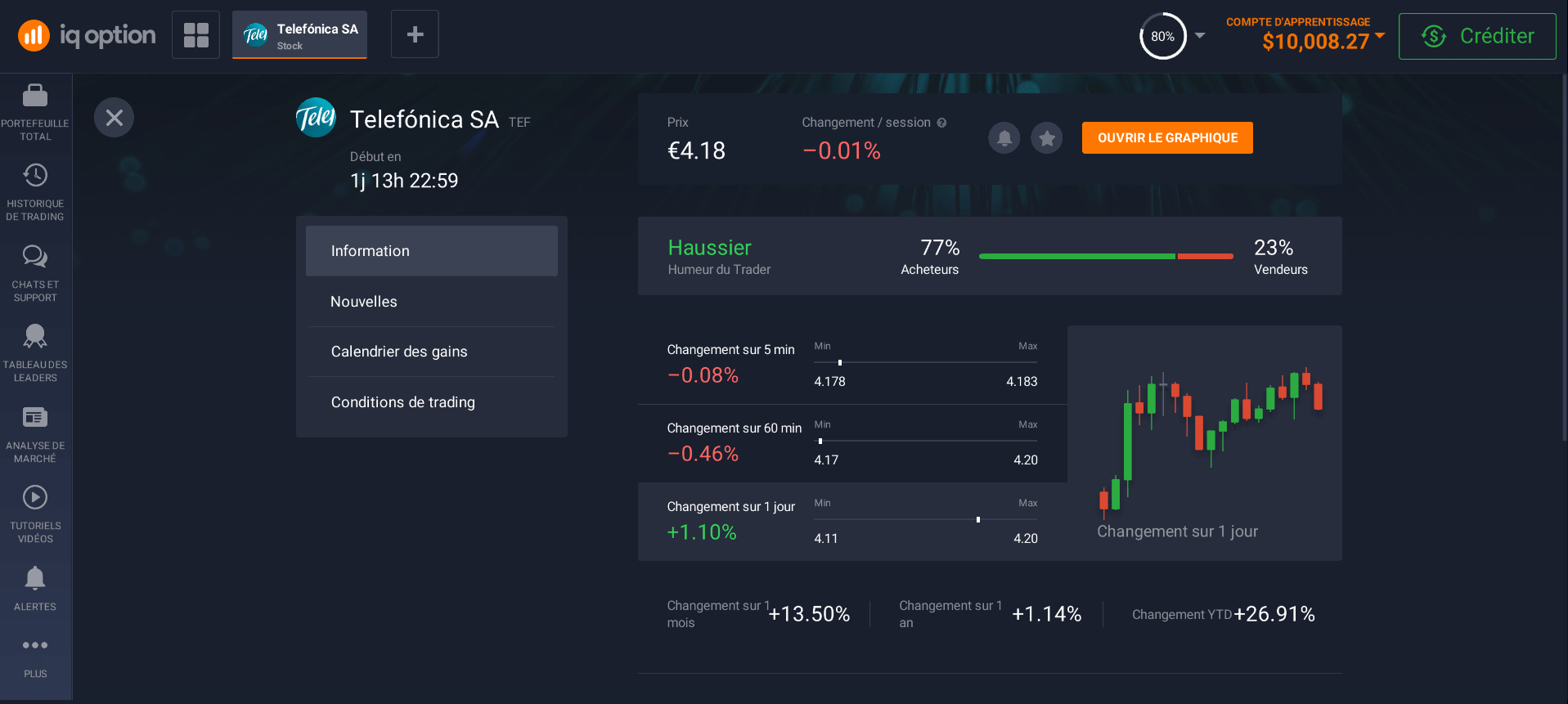The height and width of the screenshot is (704, 1568).
Task: Click the +26.91% YTD change value
Action: [x=1274, y=614]
